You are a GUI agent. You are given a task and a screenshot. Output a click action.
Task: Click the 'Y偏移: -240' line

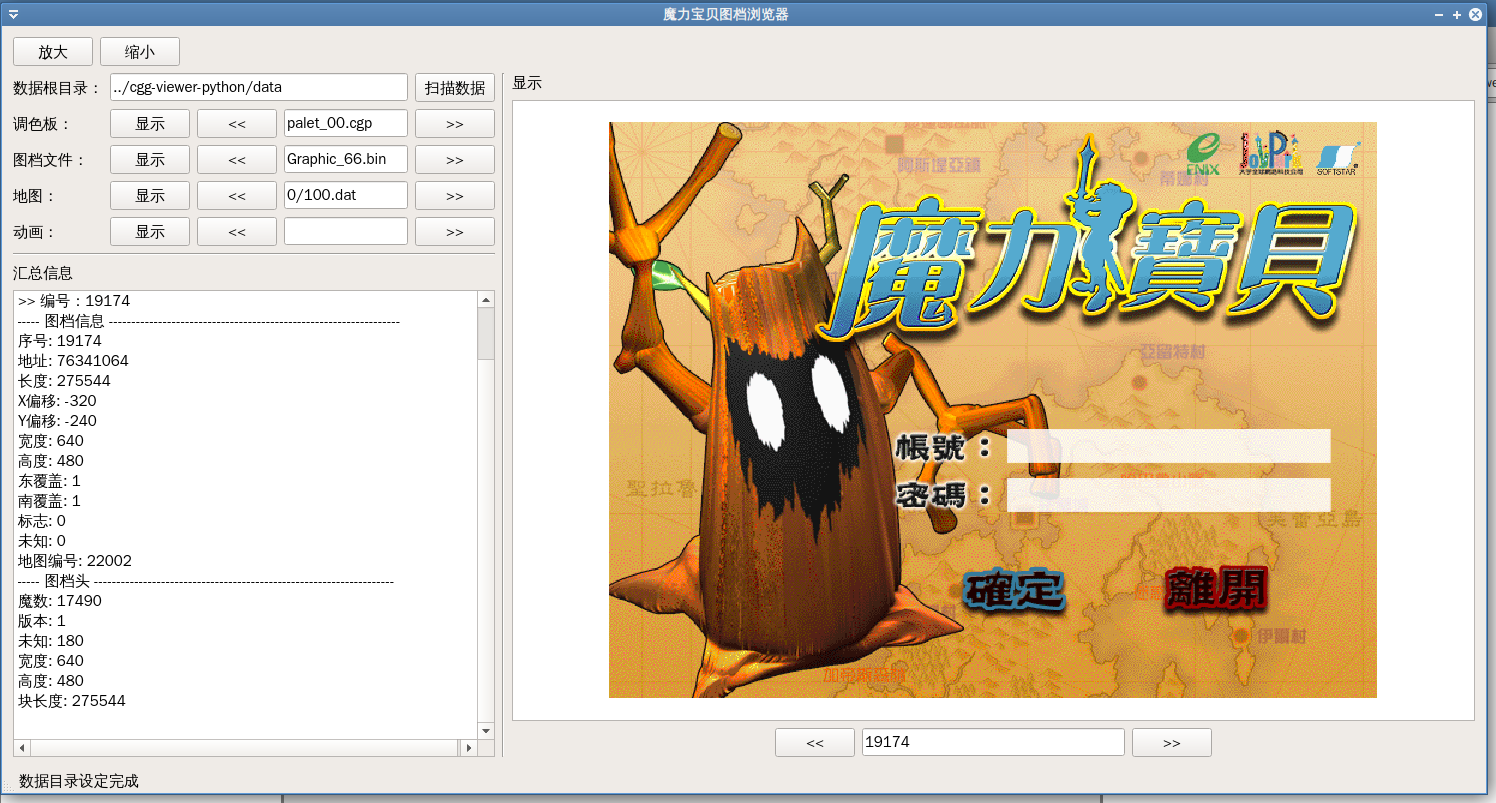click(x=57, y=421)
